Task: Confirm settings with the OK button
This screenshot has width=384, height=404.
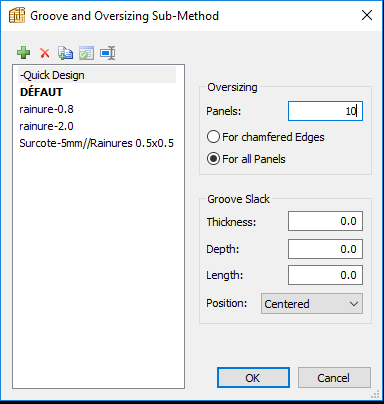Action: point(253,378)
